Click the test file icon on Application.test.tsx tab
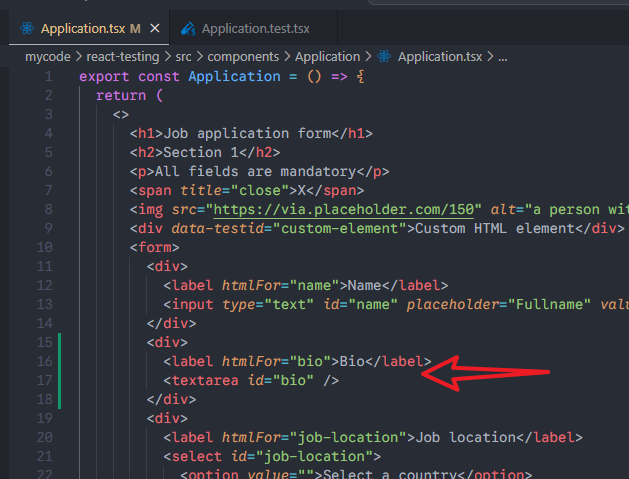 click(x=186, y=28)
